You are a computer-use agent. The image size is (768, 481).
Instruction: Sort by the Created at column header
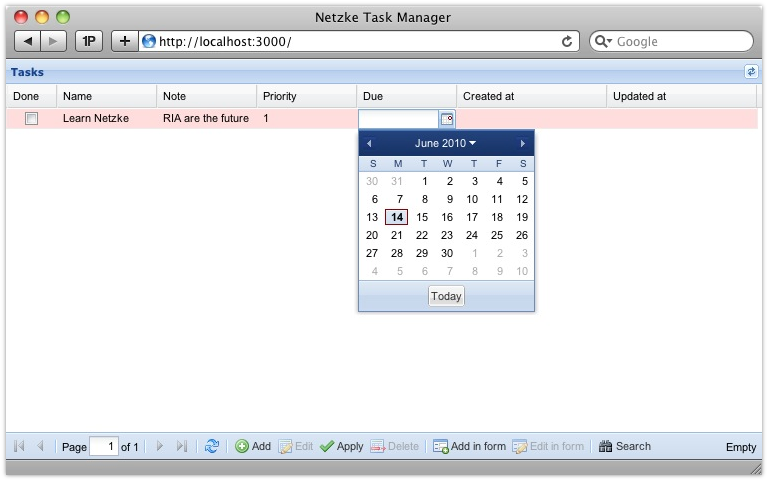[x=531, y=96]
